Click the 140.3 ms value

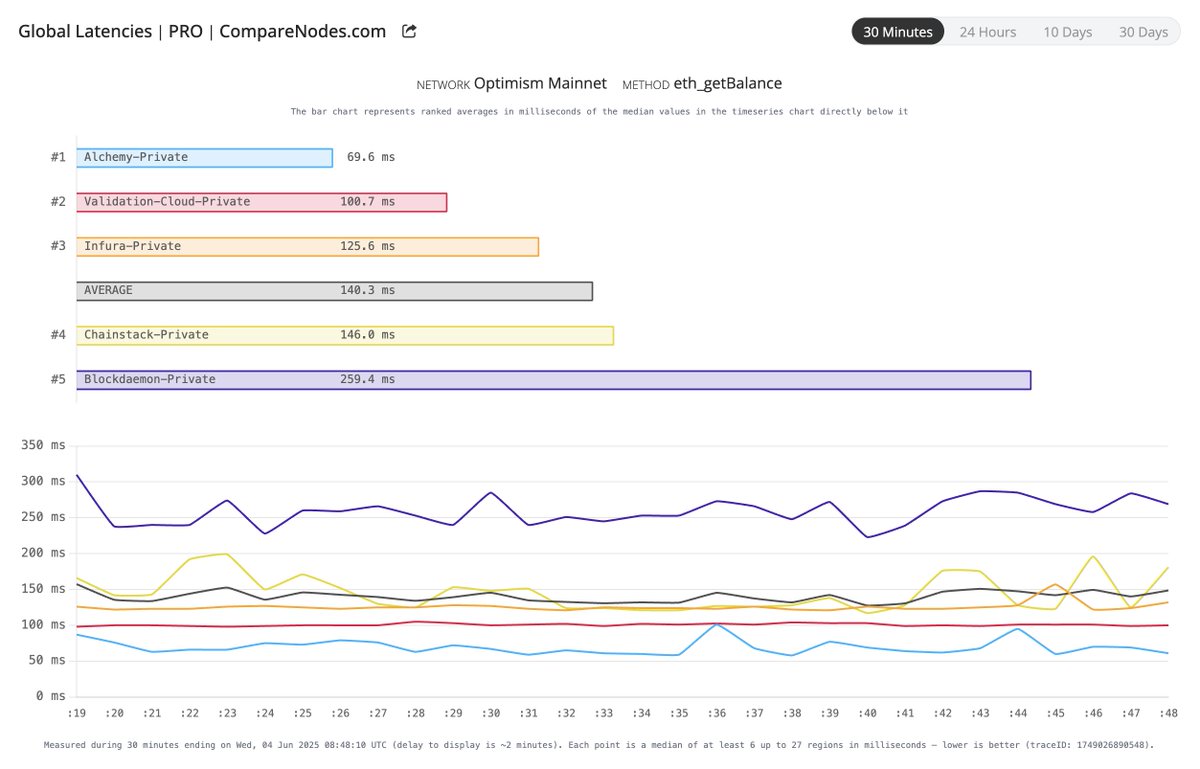368,291
